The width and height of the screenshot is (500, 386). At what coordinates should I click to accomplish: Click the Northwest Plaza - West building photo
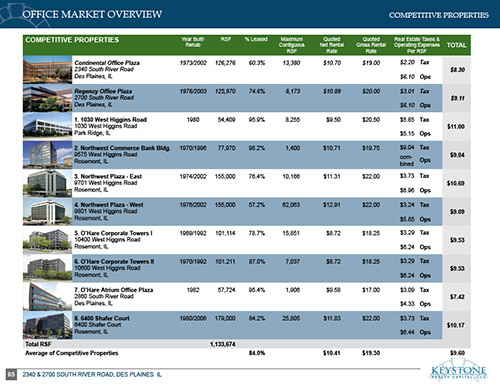click(47, 211)
